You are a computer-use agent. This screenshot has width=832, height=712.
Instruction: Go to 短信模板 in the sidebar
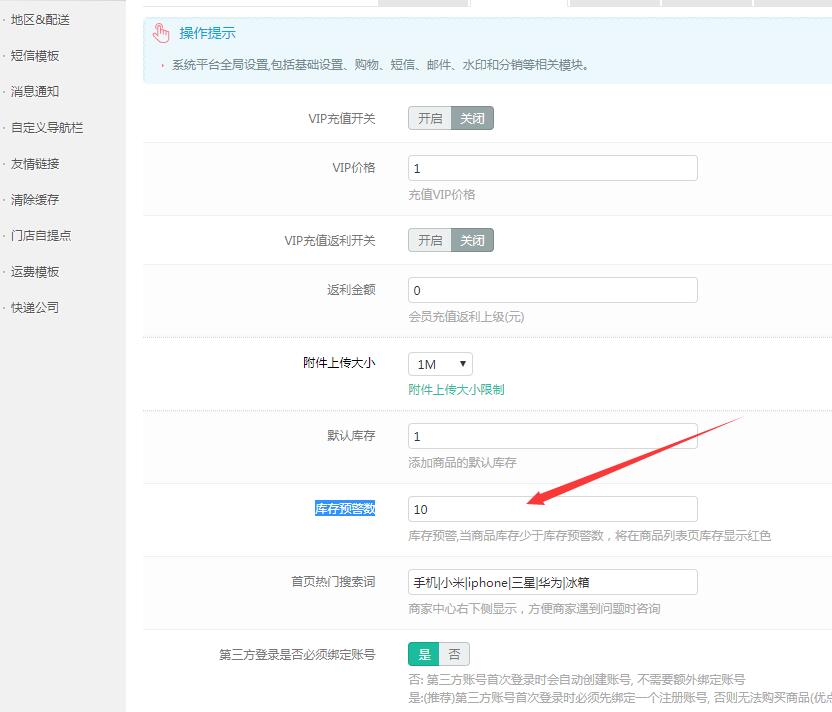click(x=35, y=56)
